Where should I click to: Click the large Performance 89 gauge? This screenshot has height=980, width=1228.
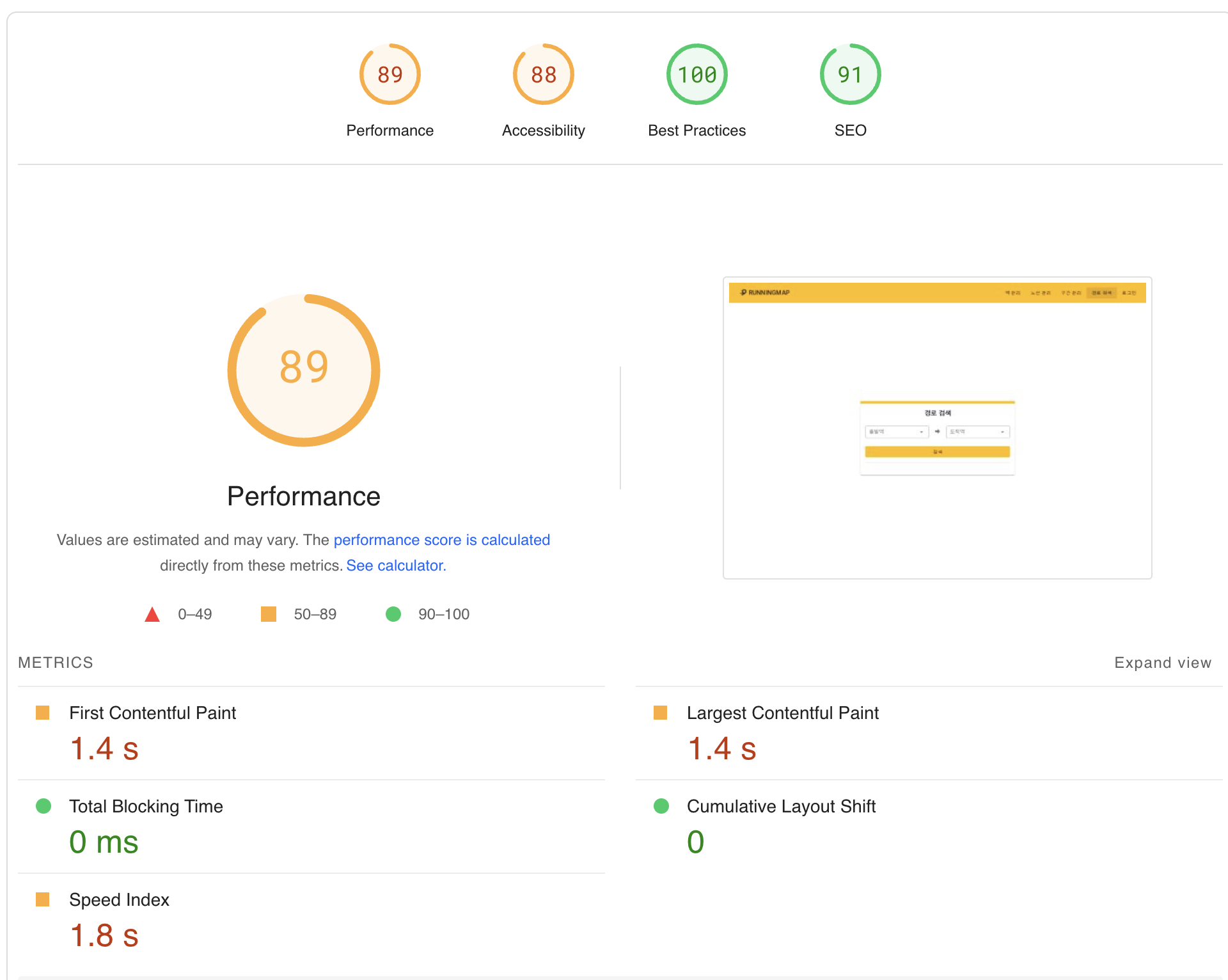click(304, 370)
